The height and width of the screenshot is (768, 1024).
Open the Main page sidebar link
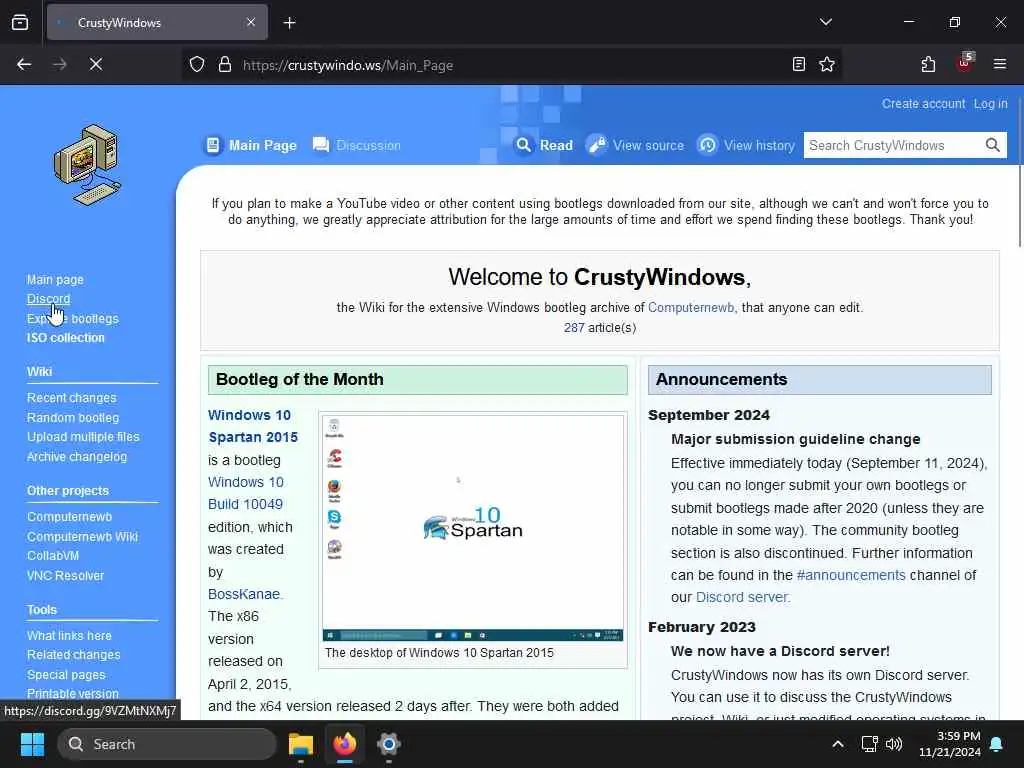point(56,280)
